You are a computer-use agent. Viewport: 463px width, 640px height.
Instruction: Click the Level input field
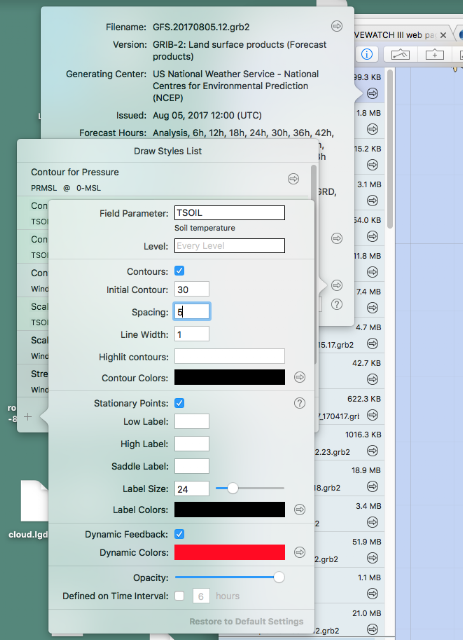click(x=229, y=246)
